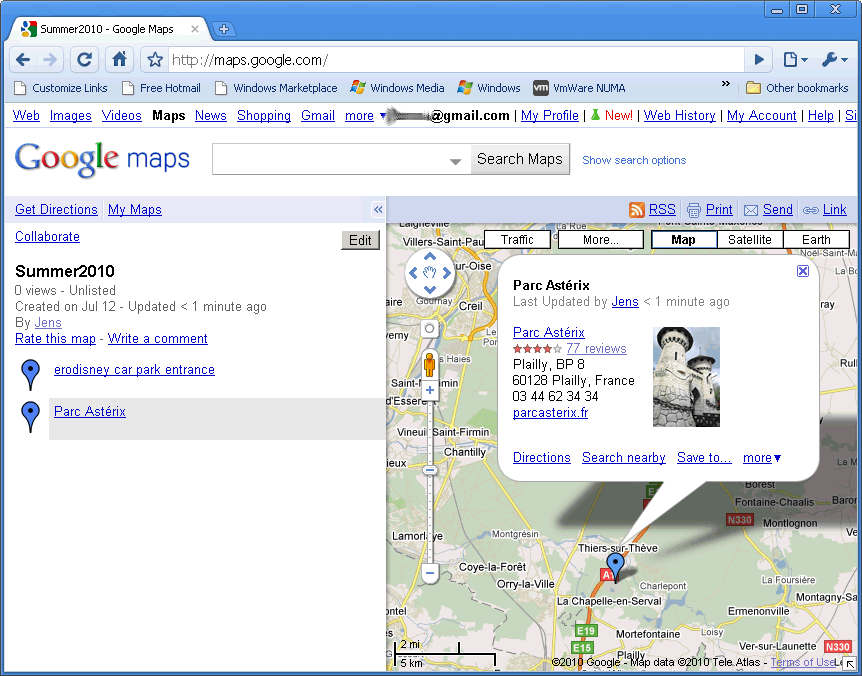Open the page menu icon
This screenshot has height=676, width=862.
[794, 59]
